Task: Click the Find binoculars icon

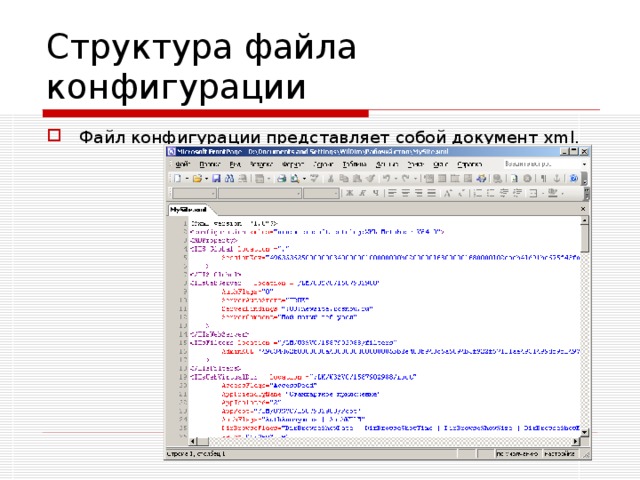Action: (229, 178)
